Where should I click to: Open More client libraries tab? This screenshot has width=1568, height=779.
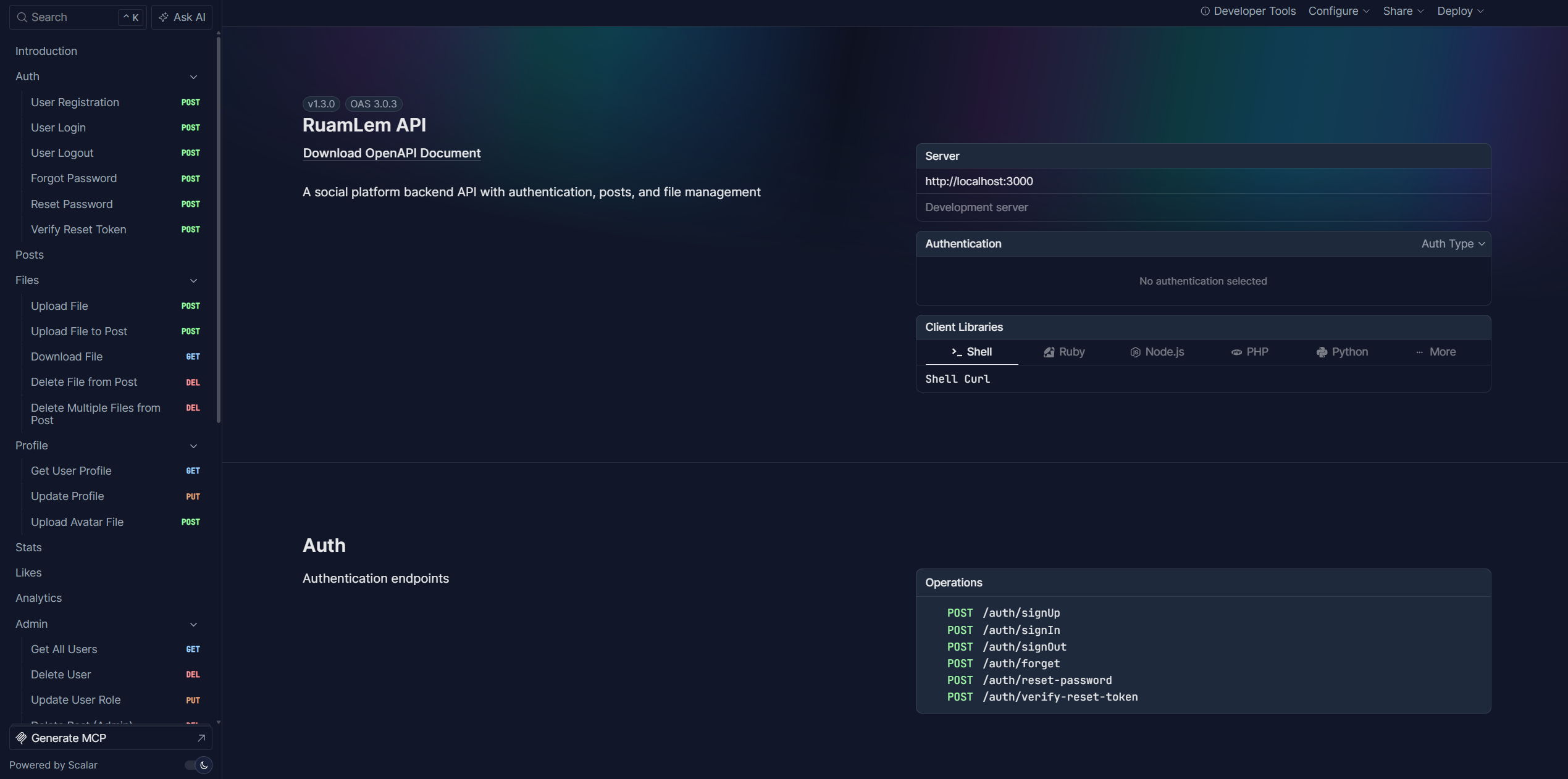tap(1435, 352)
